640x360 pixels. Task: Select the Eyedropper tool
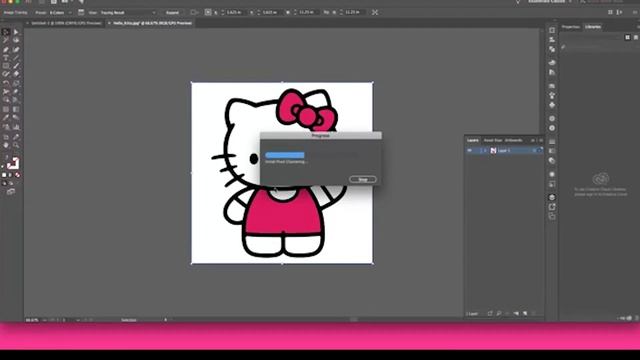(x=6, y=118)
